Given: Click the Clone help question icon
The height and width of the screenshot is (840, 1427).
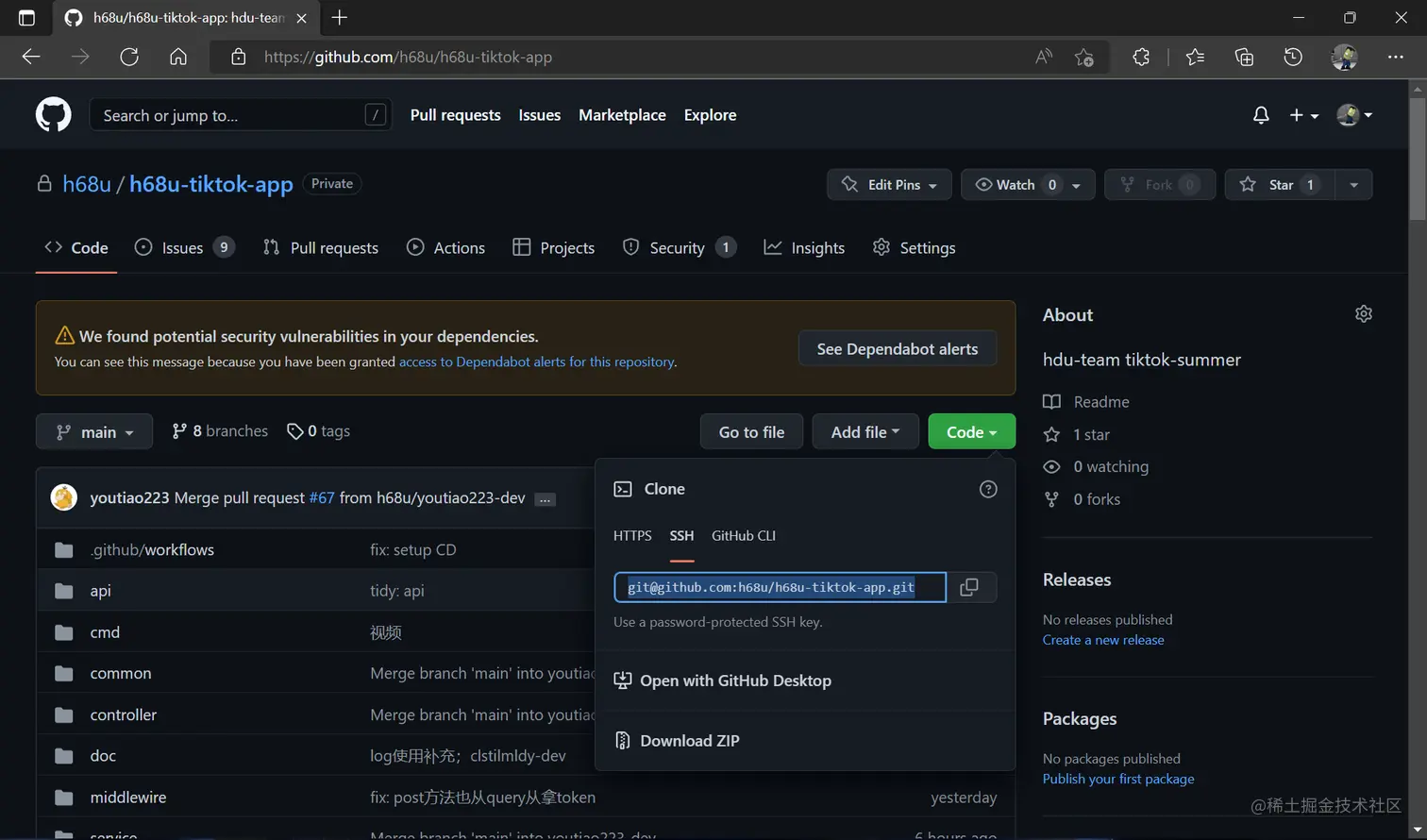Looking at the screenshot, I should (988, 489).
